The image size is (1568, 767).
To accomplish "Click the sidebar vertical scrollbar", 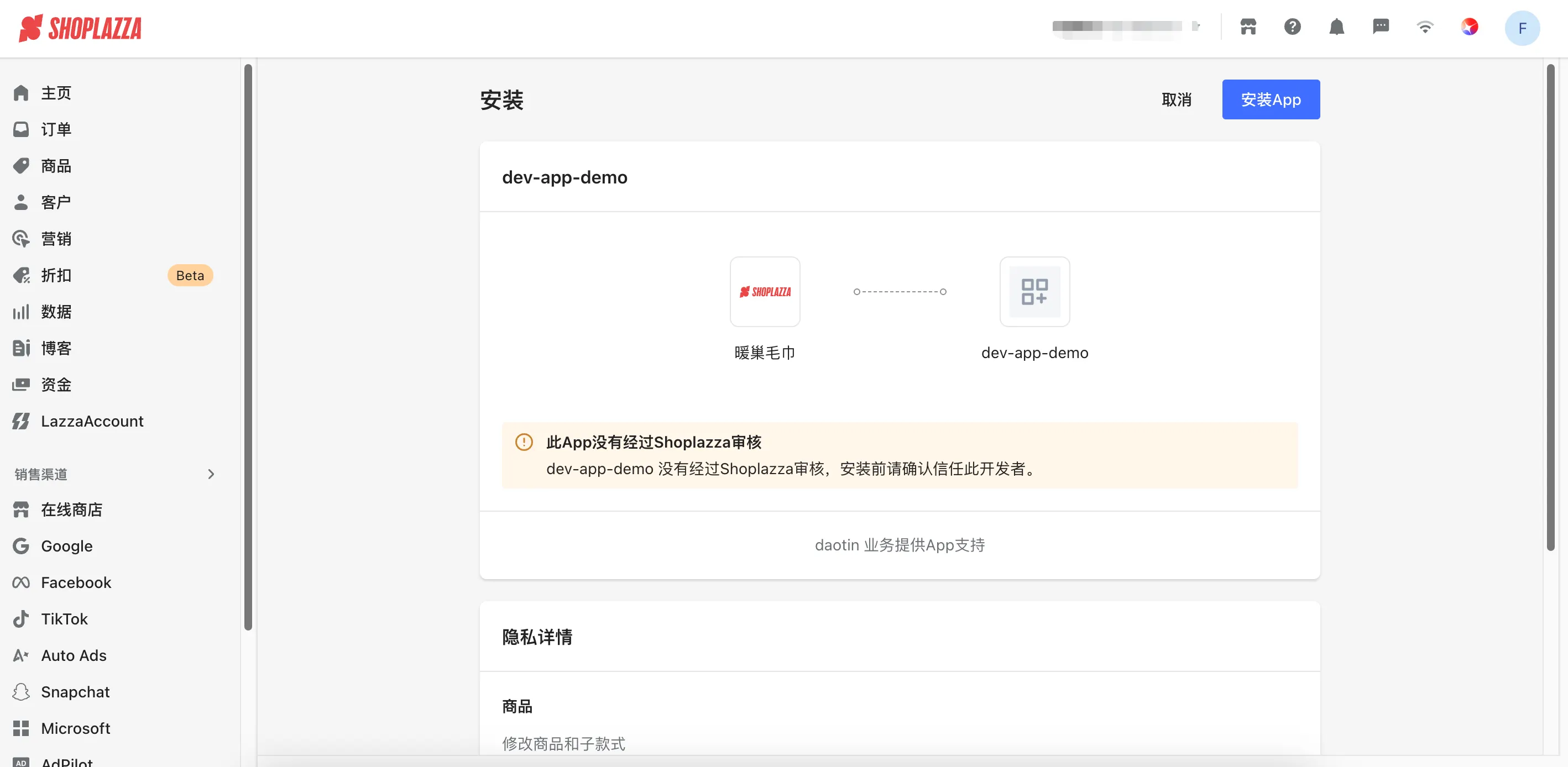I will click(248, 346).
